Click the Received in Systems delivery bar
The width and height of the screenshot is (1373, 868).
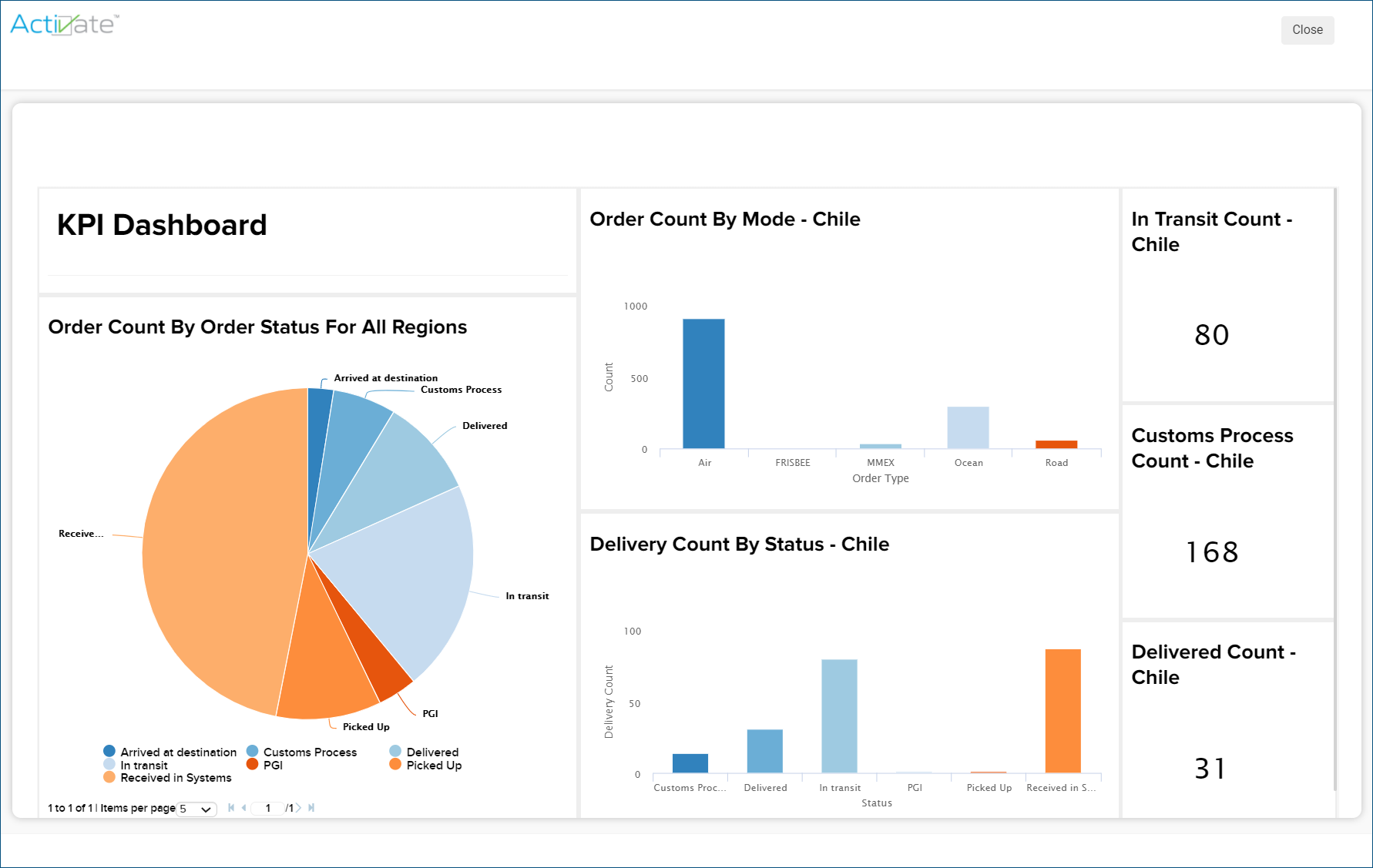click(1063, 711)
